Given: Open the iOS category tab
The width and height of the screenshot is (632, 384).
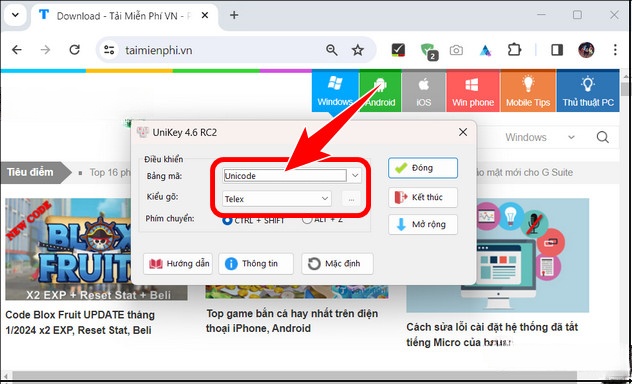Looking at the screenshot, I should [x=424, y=91].
